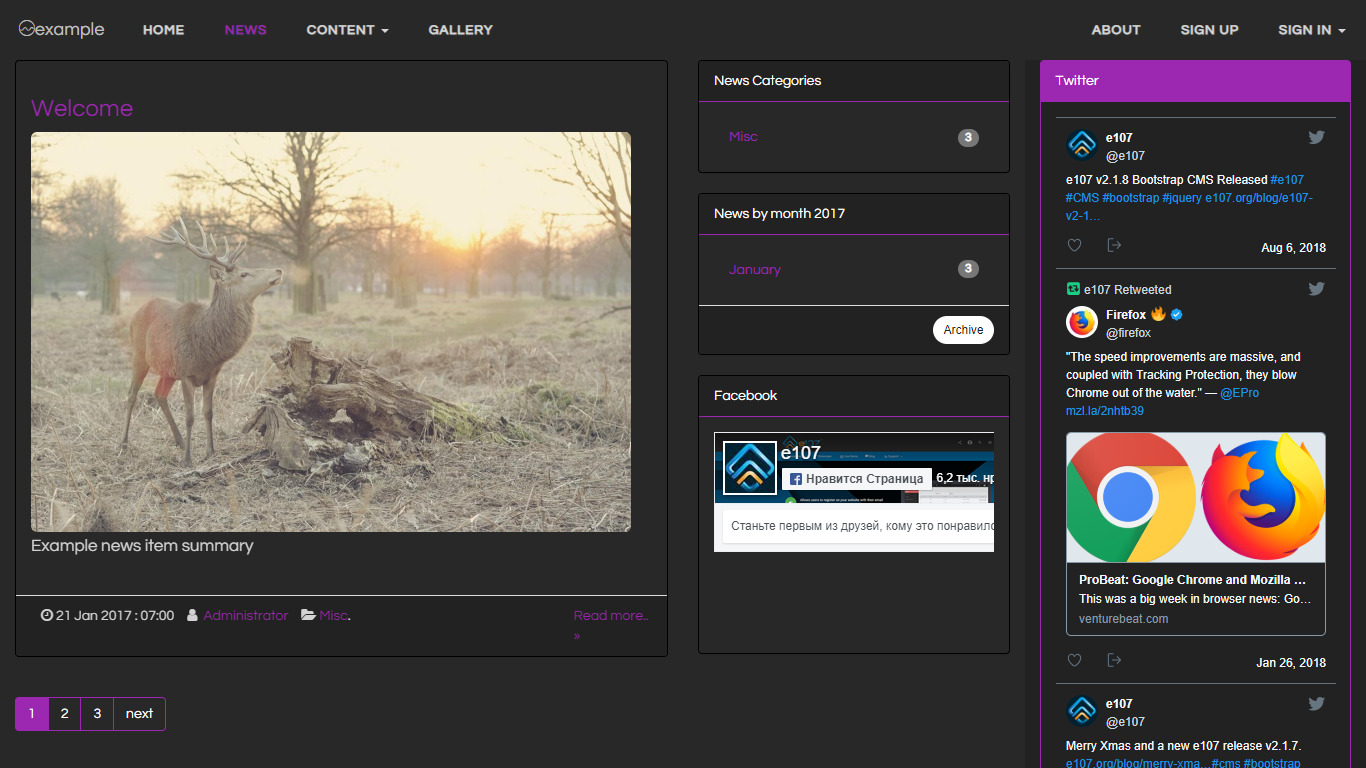Click Twitter bird icon on first tweet
The image size is (1366, 768).
pyautogui.click(x=1316, y=137)
